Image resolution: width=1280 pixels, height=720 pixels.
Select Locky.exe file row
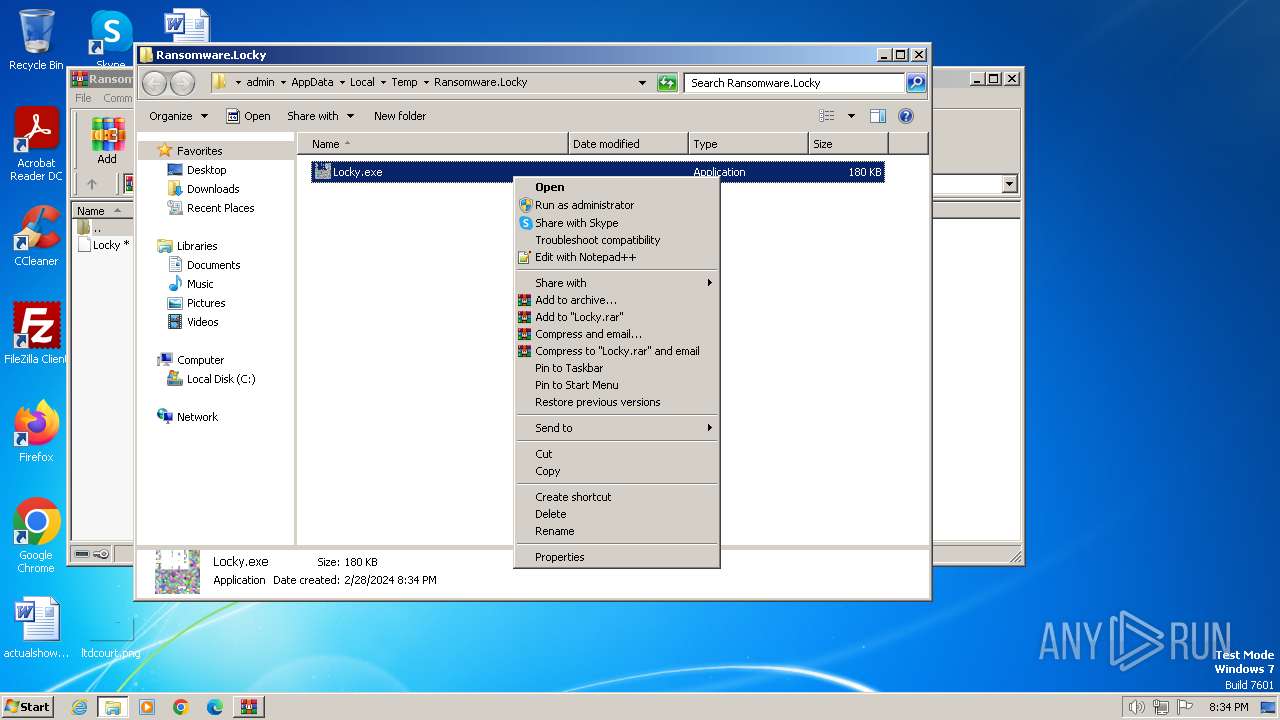point(598,172)
